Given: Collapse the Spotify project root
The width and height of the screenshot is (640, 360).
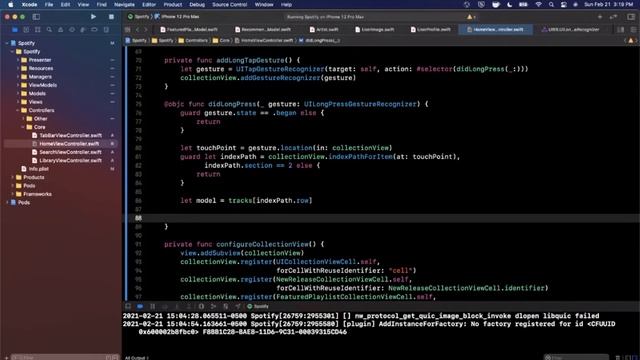Looking at the screenshot, I should coord(7,43).
